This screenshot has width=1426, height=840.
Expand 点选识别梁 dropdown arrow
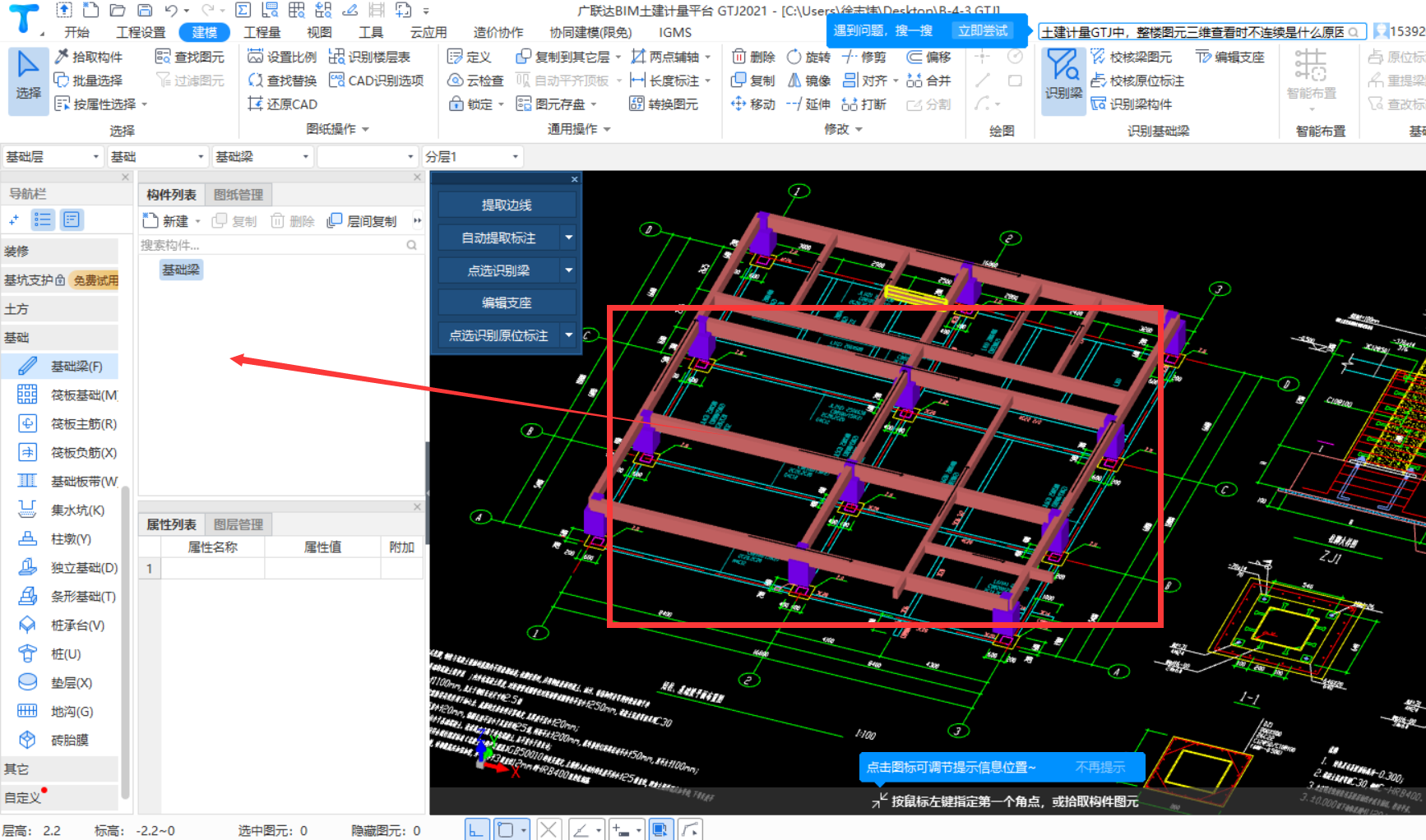(x=568, y=270)
